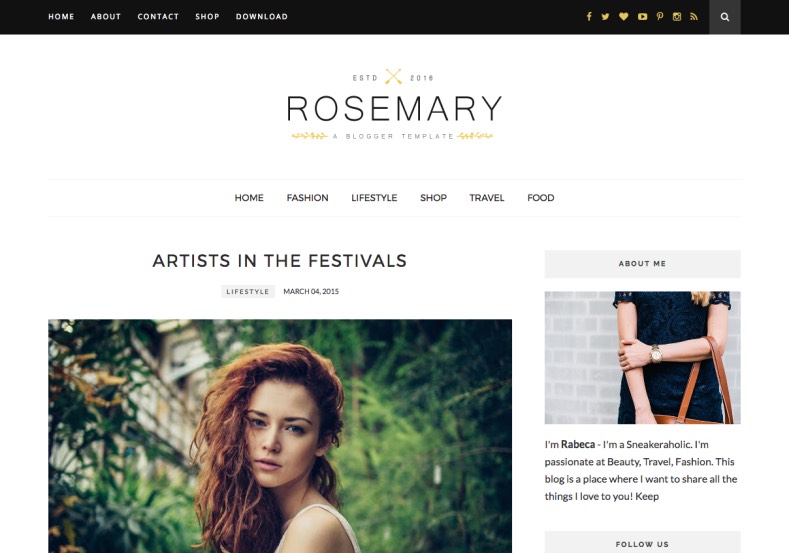Viewport: 789px width, 553px height.
Task: Open the Instagram social icon
Action: [x=677, y=17]
